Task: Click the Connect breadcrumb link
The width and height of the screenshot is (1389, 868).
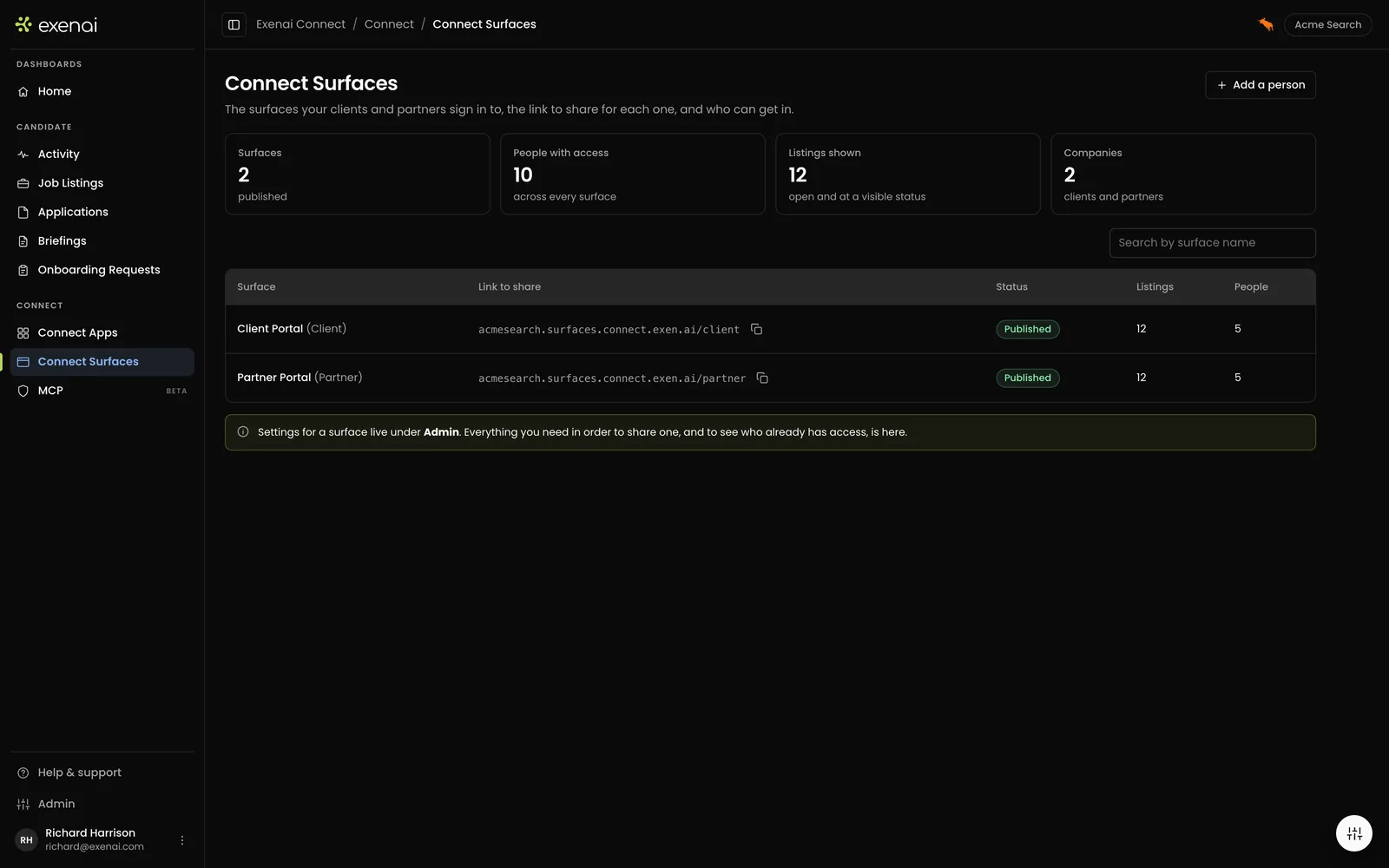Action: tap(389, 24)
